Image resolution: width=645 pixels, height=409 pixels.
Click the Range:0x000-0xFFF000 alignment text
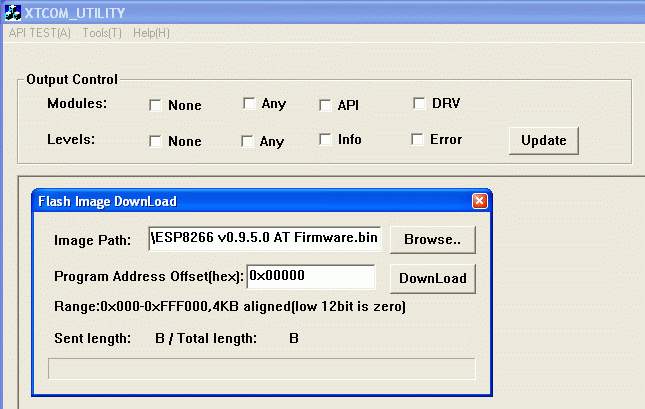pos(230,307)
